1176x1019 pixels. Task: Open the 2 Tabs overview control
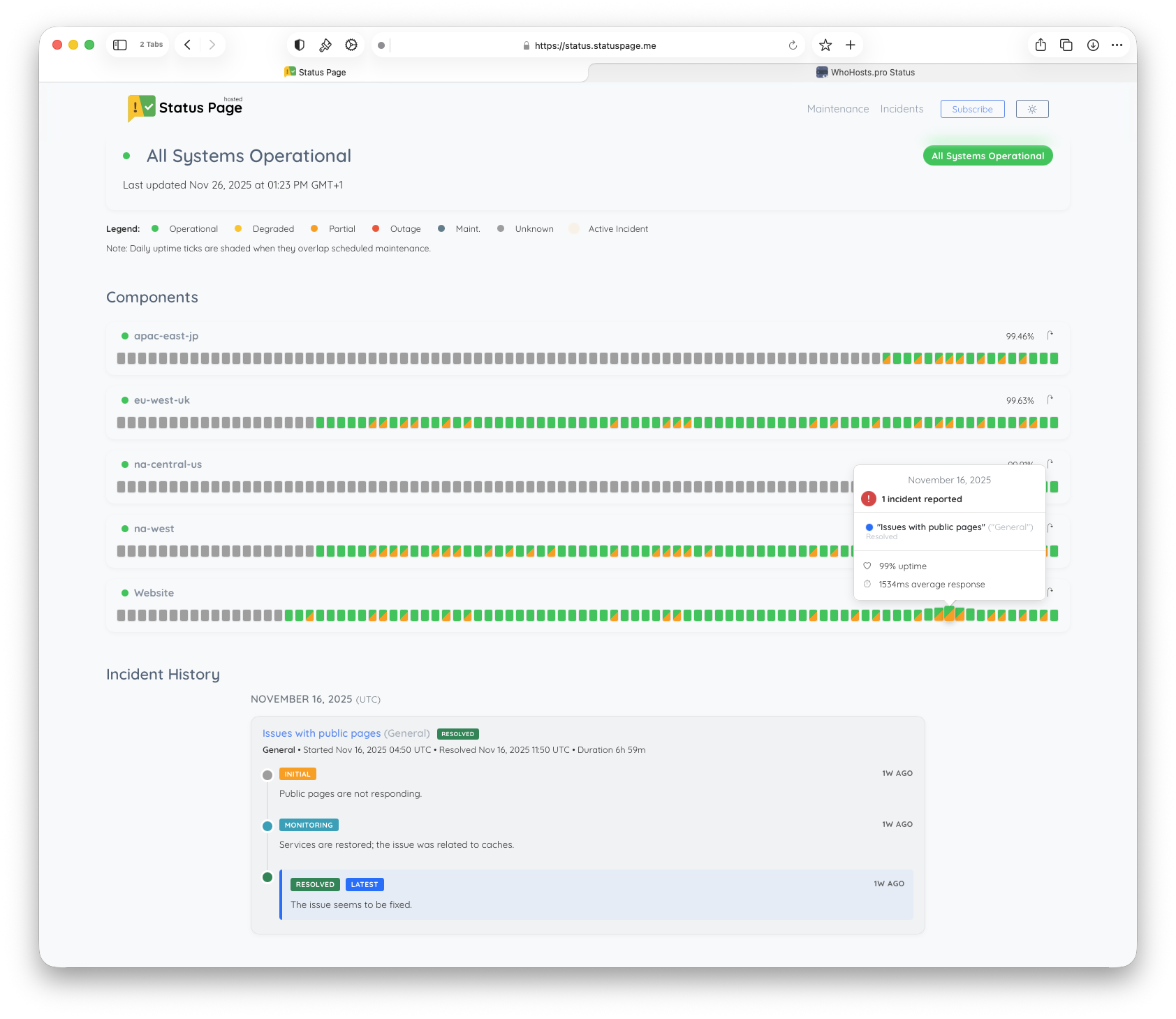click(x=151, y=44)
